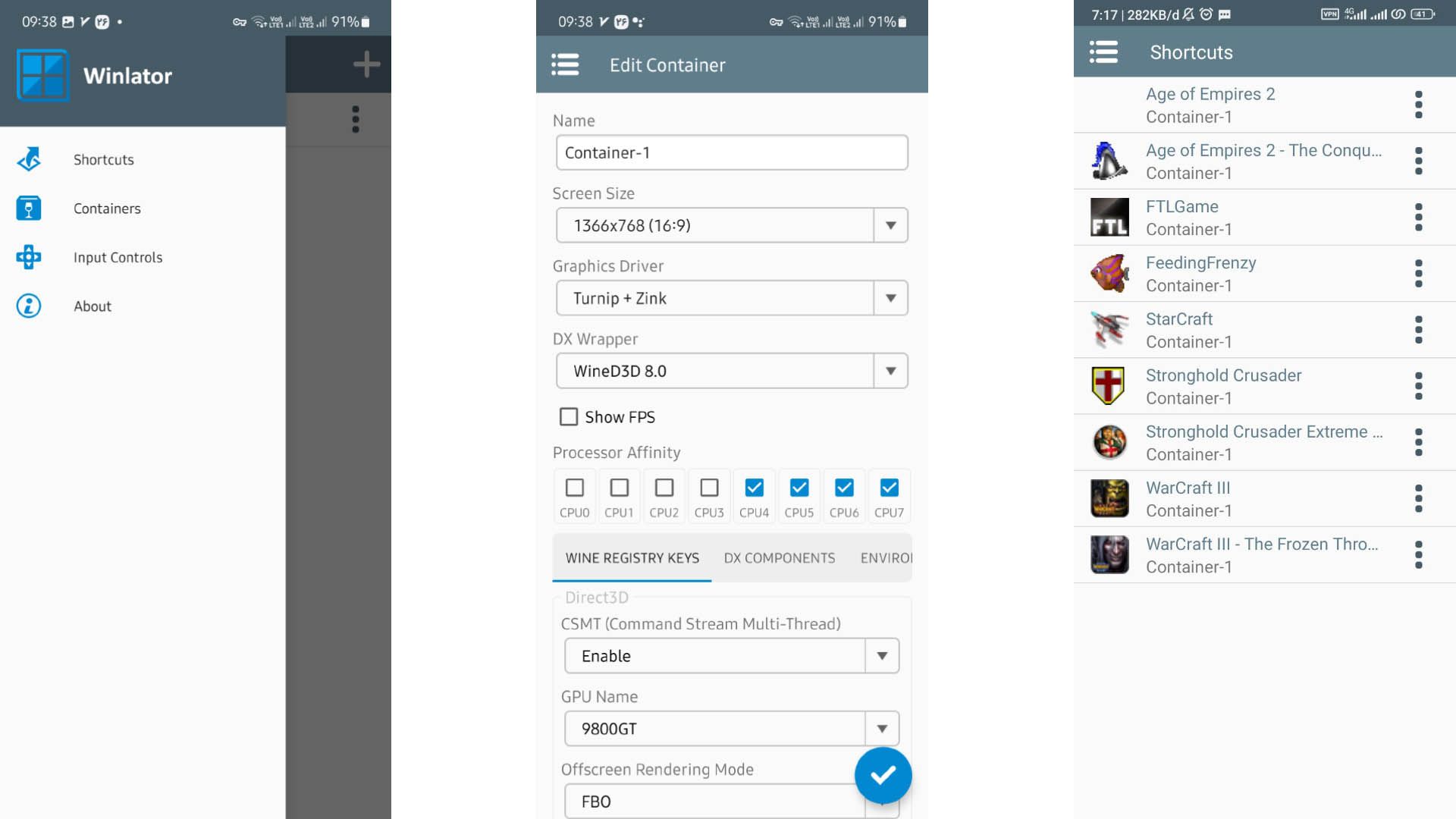Image resolution: width=1456 pixels, height=819 pixels.
Task: Expand GPU Name 9800GT dropdown
Action: (x=881, y=728)
